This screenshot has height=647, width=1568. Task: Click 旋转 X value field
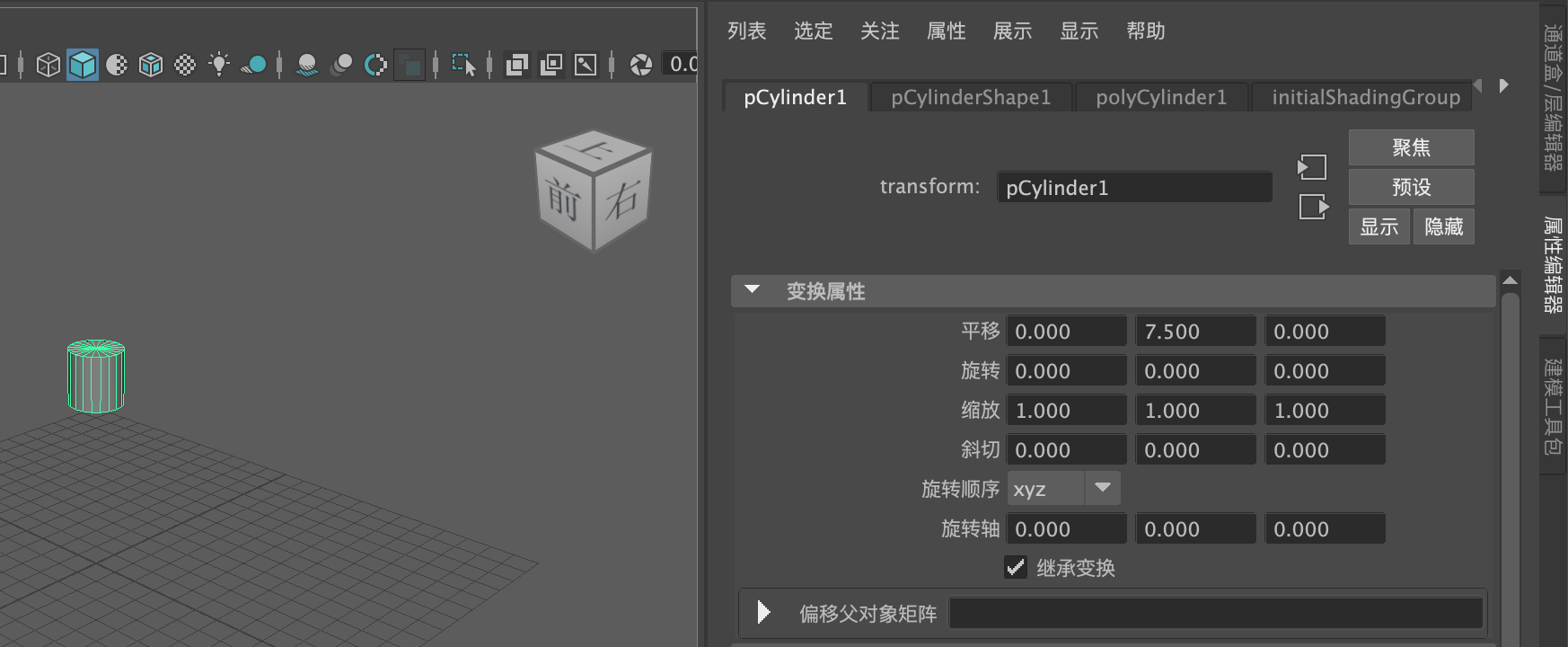(1067, 370)
